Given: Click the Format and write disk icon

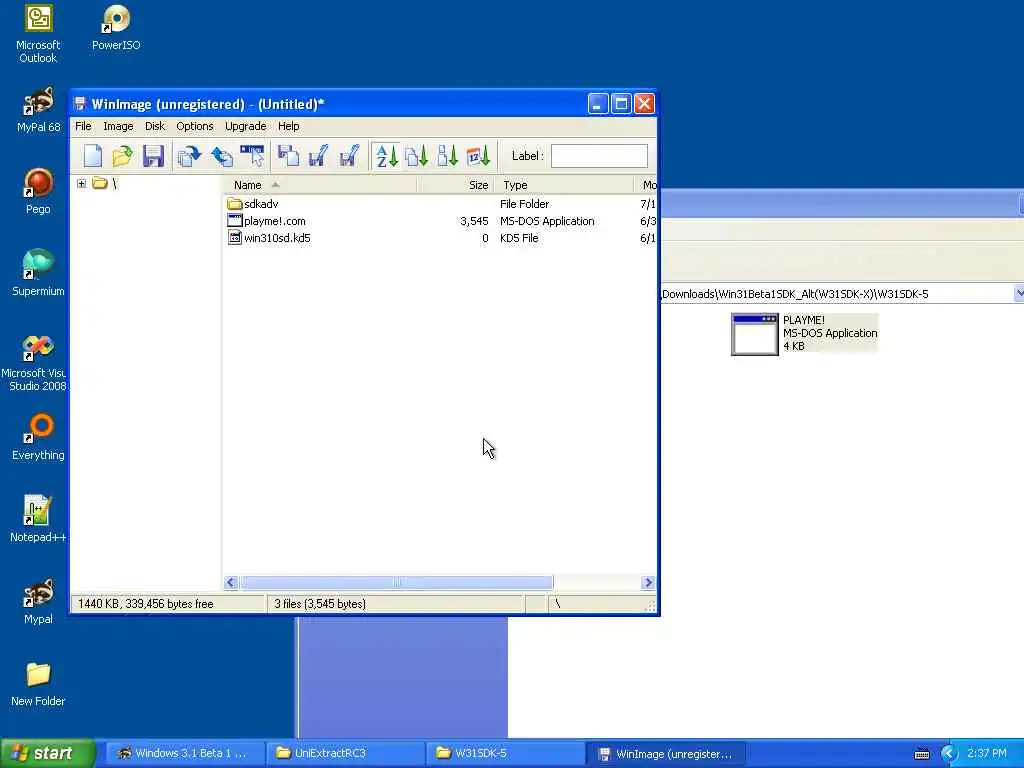Looking at the screenshot, I should pos(349,156).
